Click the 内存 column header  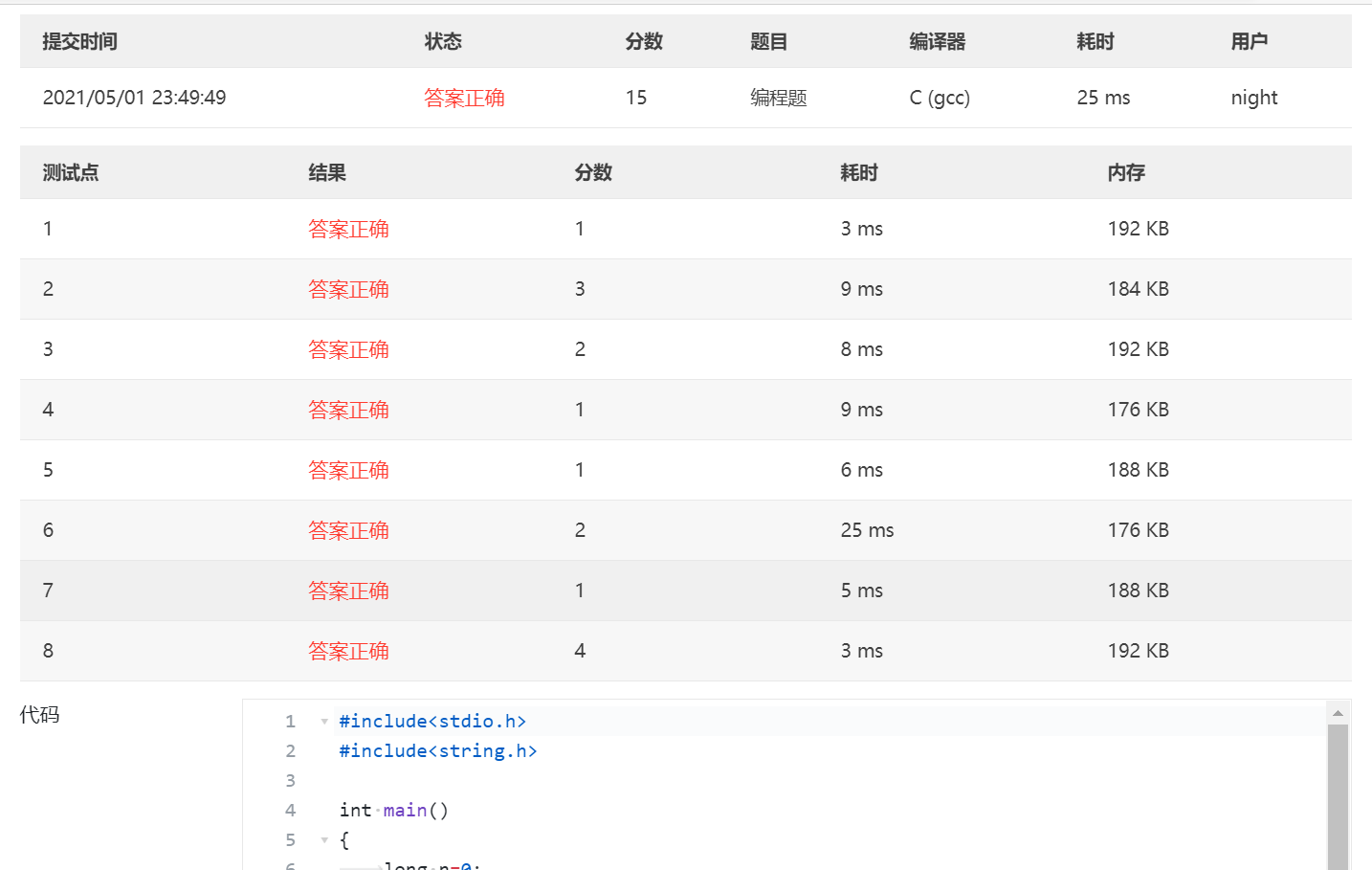pos(1126,172)
